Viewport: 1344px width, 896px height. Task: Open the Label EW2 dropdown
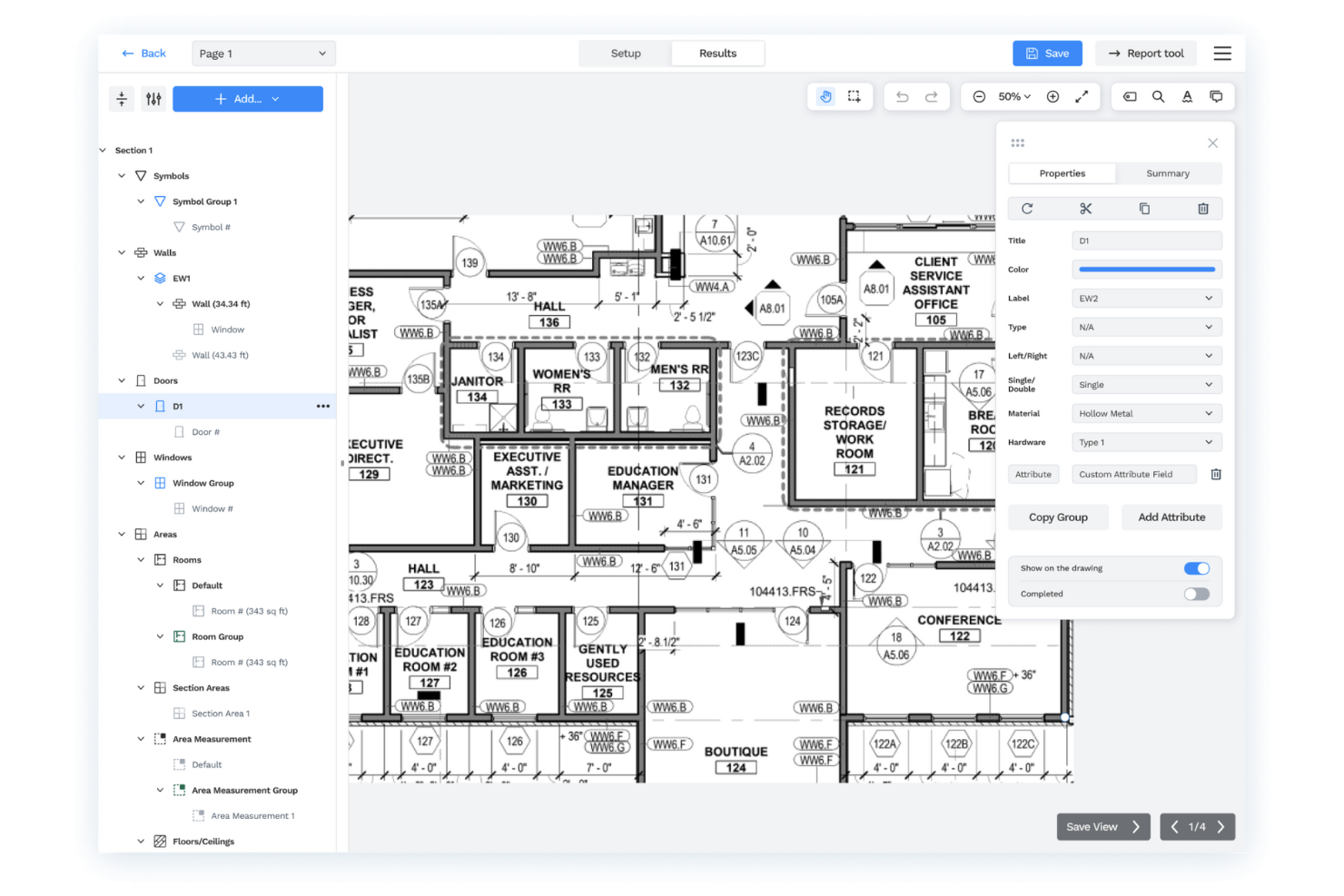pos(1147,299)
